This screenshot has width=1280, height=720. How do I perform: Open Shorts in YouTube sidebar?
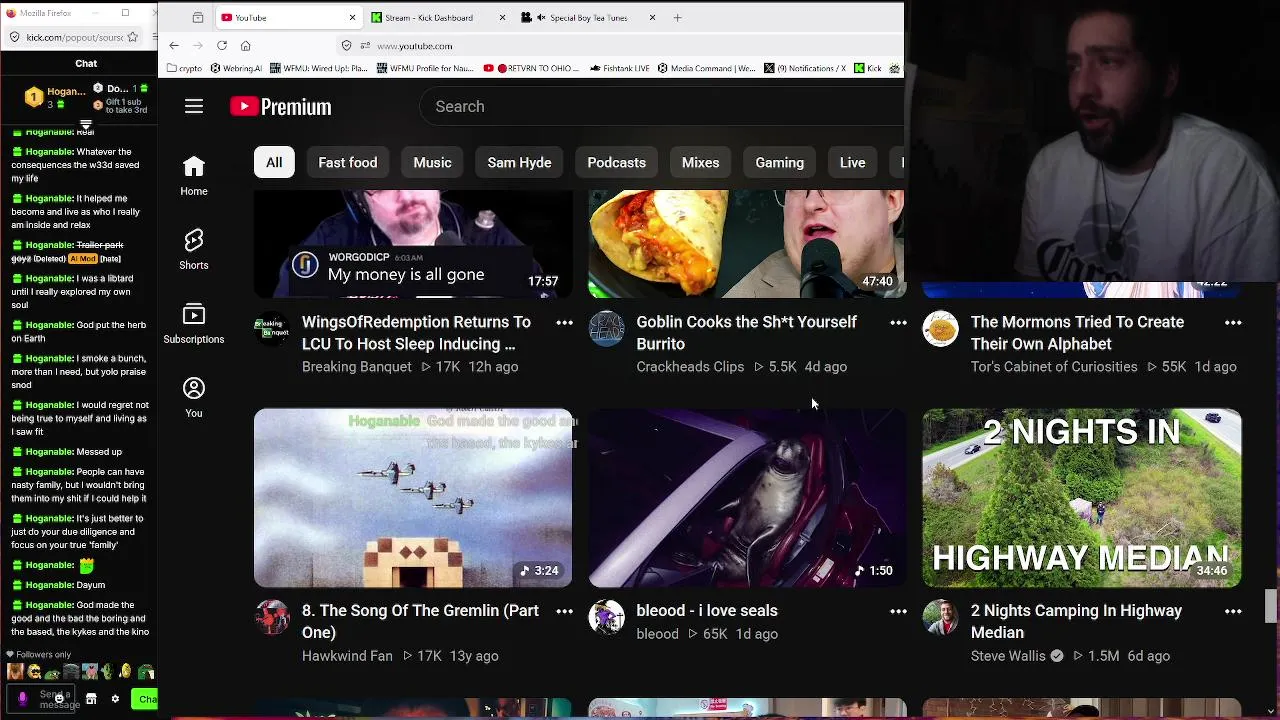click(x=194, y=249)
